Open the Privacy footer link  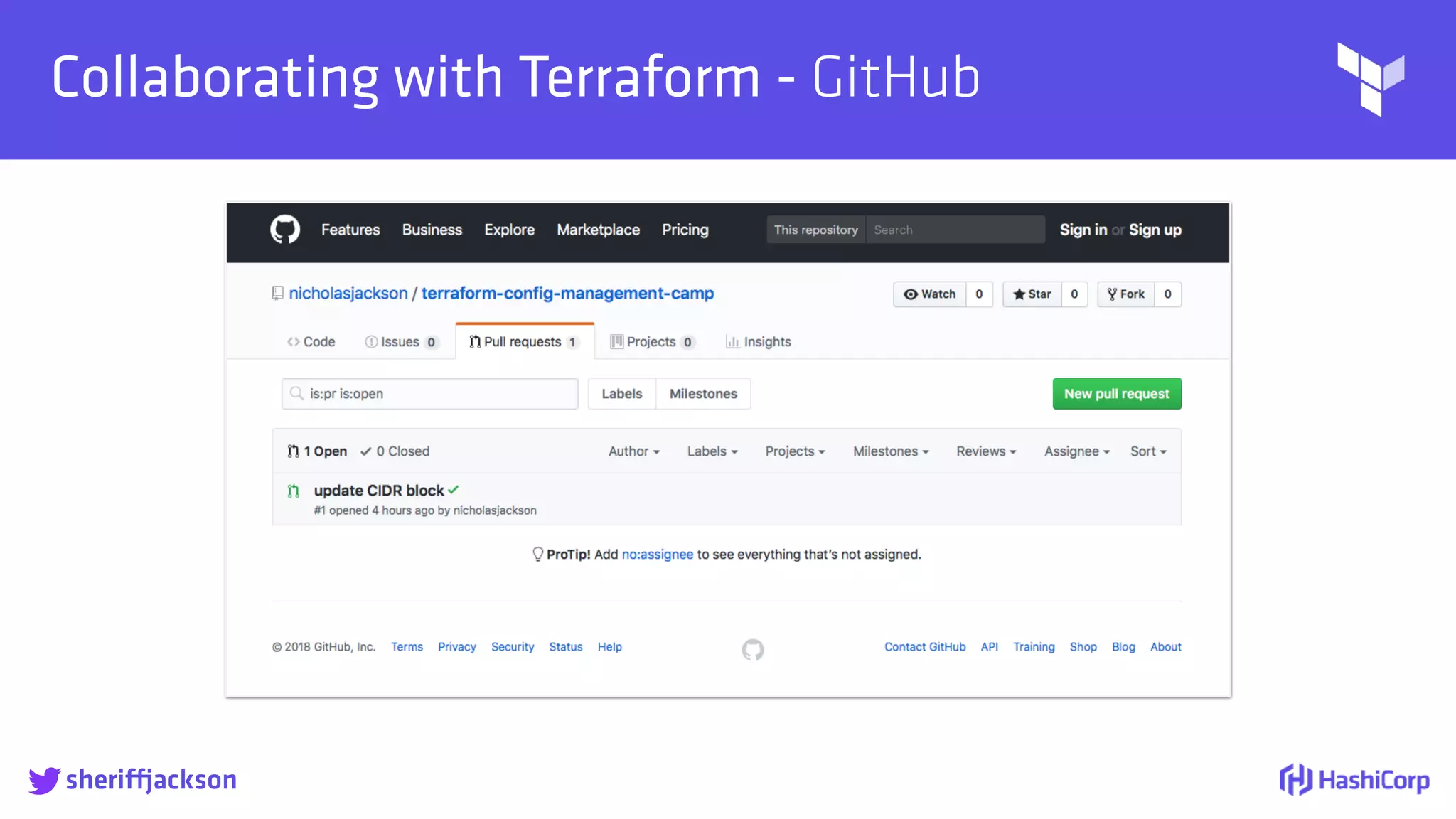click(457, 647)
